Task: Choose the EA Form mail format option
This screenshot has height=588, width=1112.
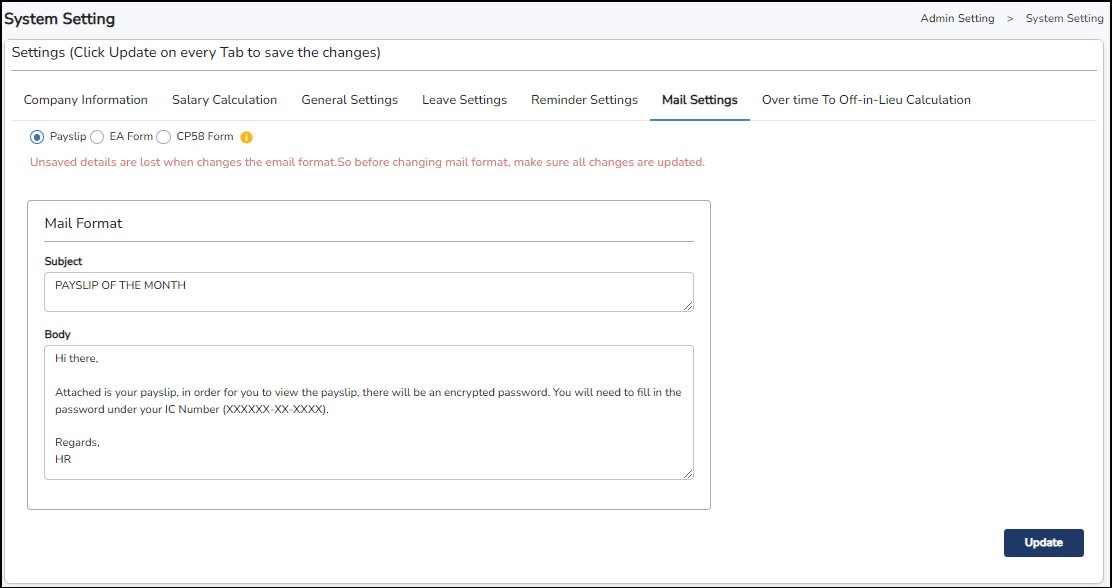Action: tap(97, 137)
